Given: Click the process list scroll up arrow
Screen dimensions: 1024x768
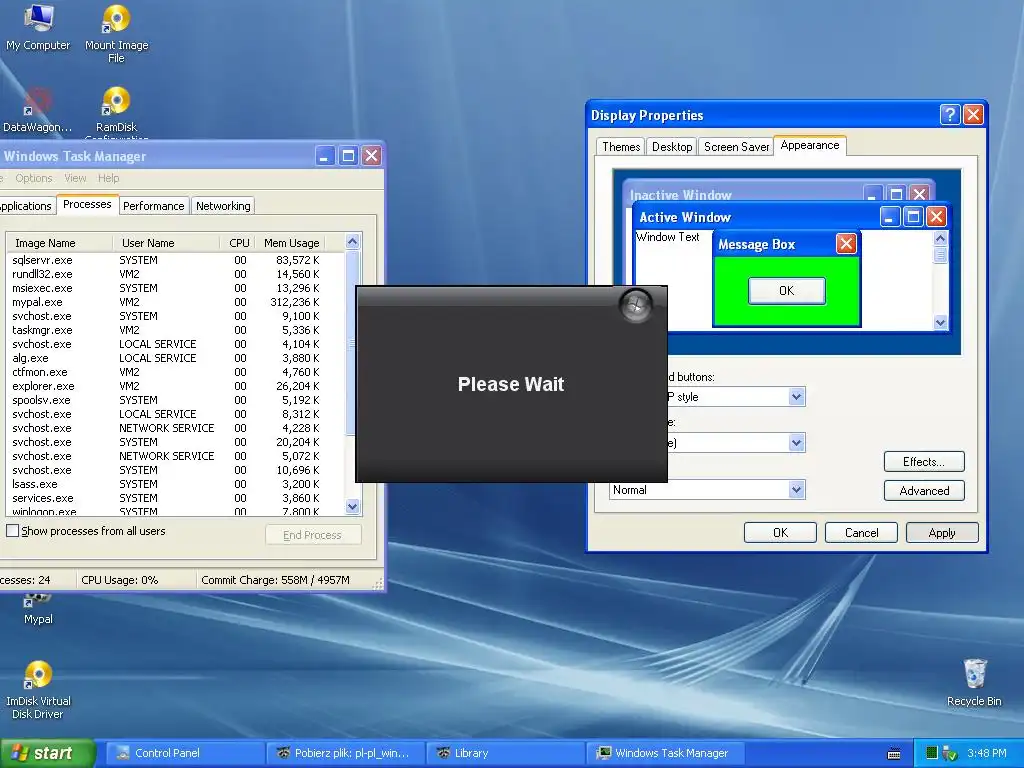Looking at the screenshot, I should coord(353,242).
